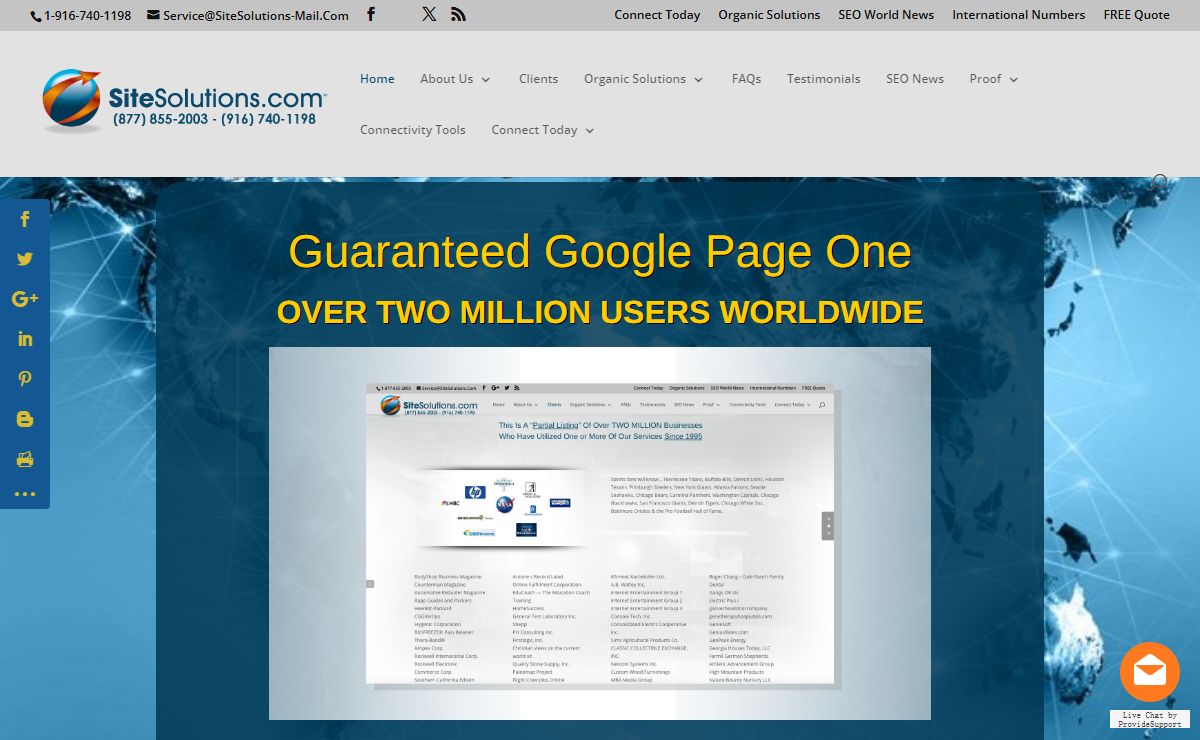Click the SEO World News link
This screenshot has width=1200, height=740.
click(x=886, y=15)
